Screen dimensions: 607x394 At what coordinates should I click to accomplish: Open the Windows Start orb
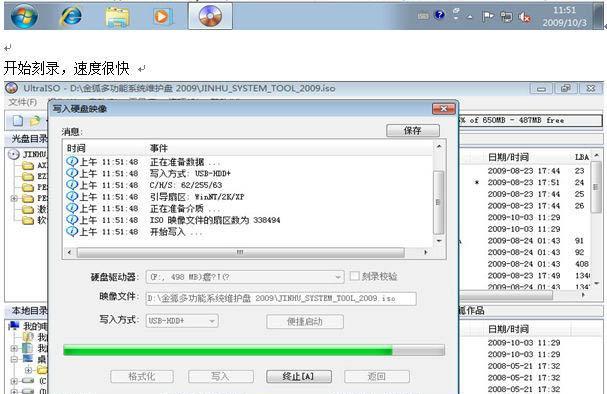click(24, 16)
